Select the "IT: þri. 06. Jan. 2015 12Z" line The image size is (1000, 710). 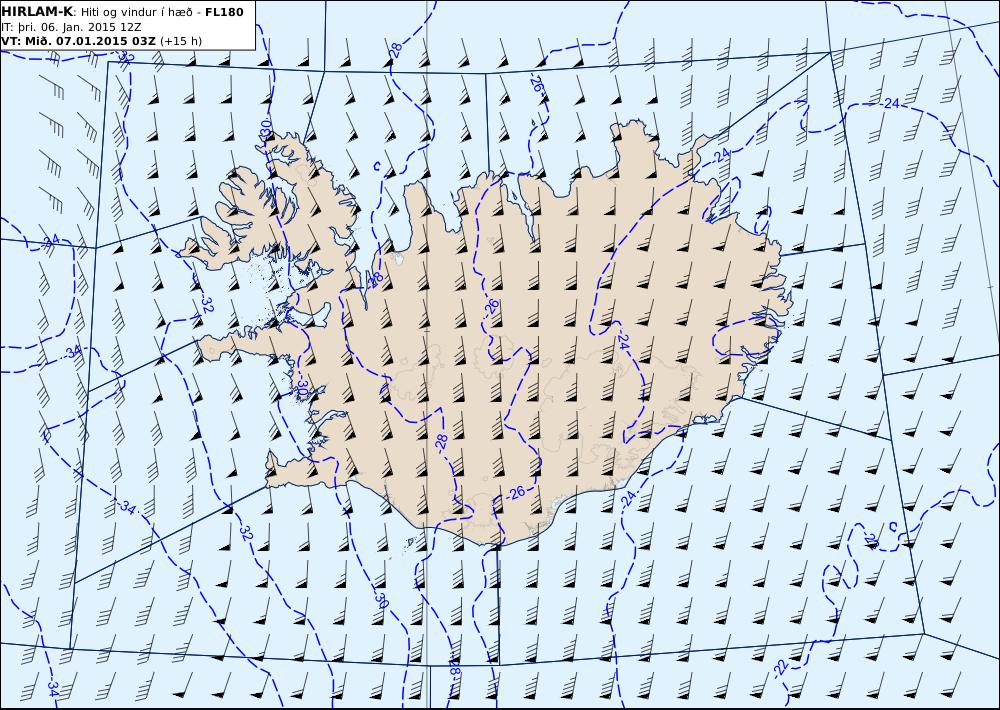pyautogui.click(x=71, y=27)
